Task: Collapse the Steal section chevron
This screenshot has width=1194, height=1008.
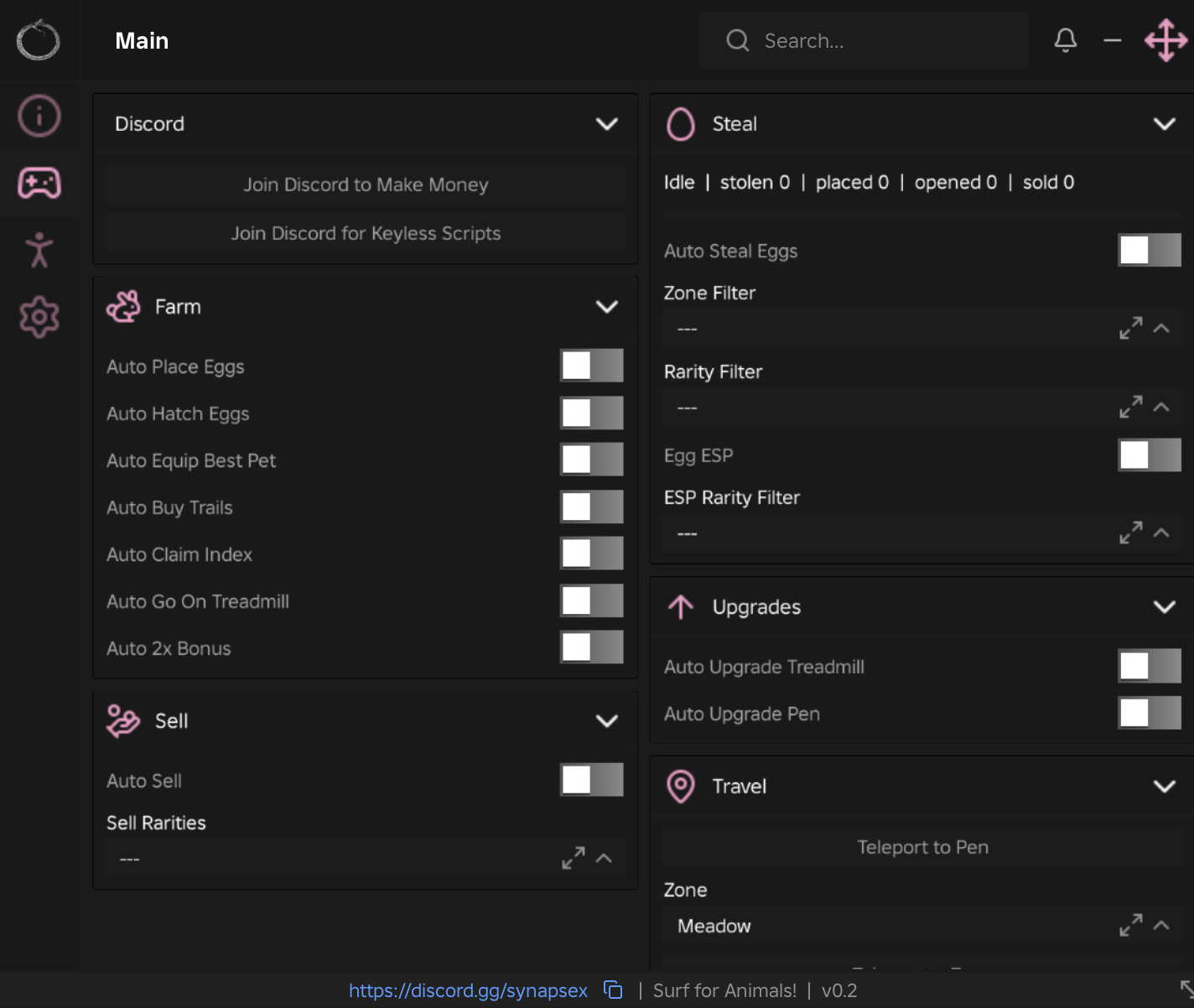Action: pyautogui.click(x=1165, y=124)
